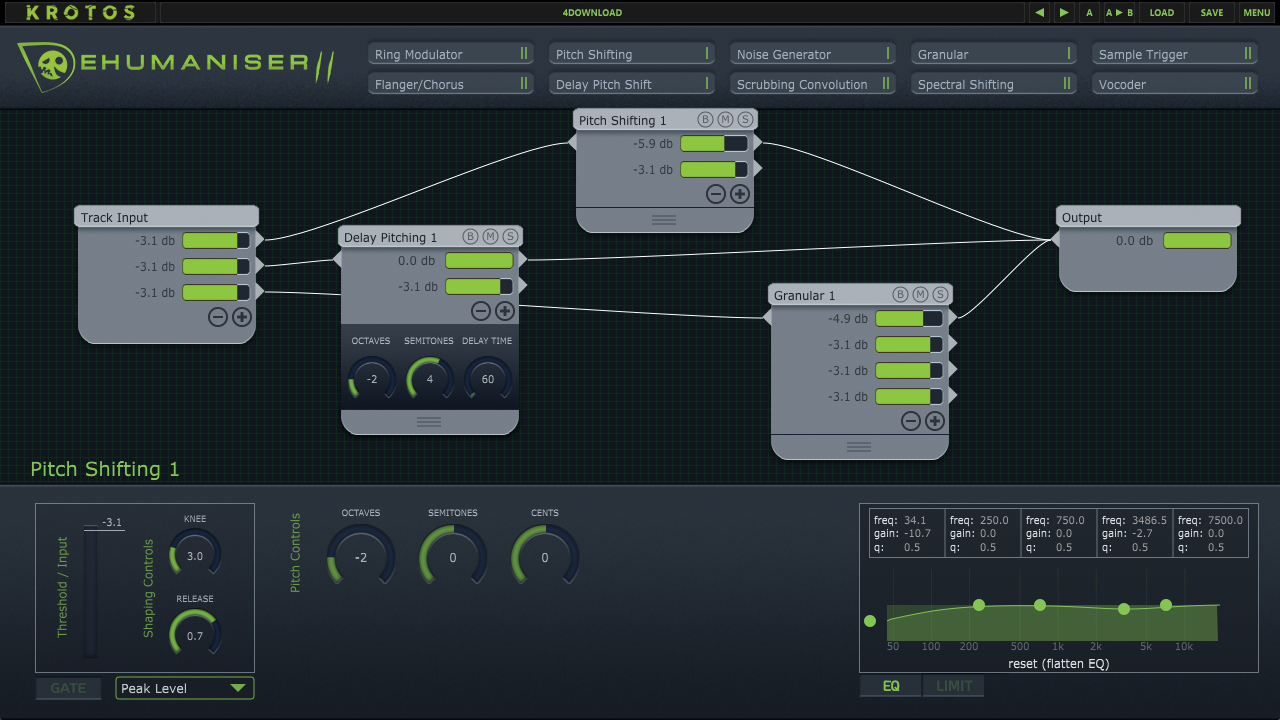The height and width of the screenshot is (720, 1280).
Task: Click minus icon on Granular 1 node
Action: point(910,421)
